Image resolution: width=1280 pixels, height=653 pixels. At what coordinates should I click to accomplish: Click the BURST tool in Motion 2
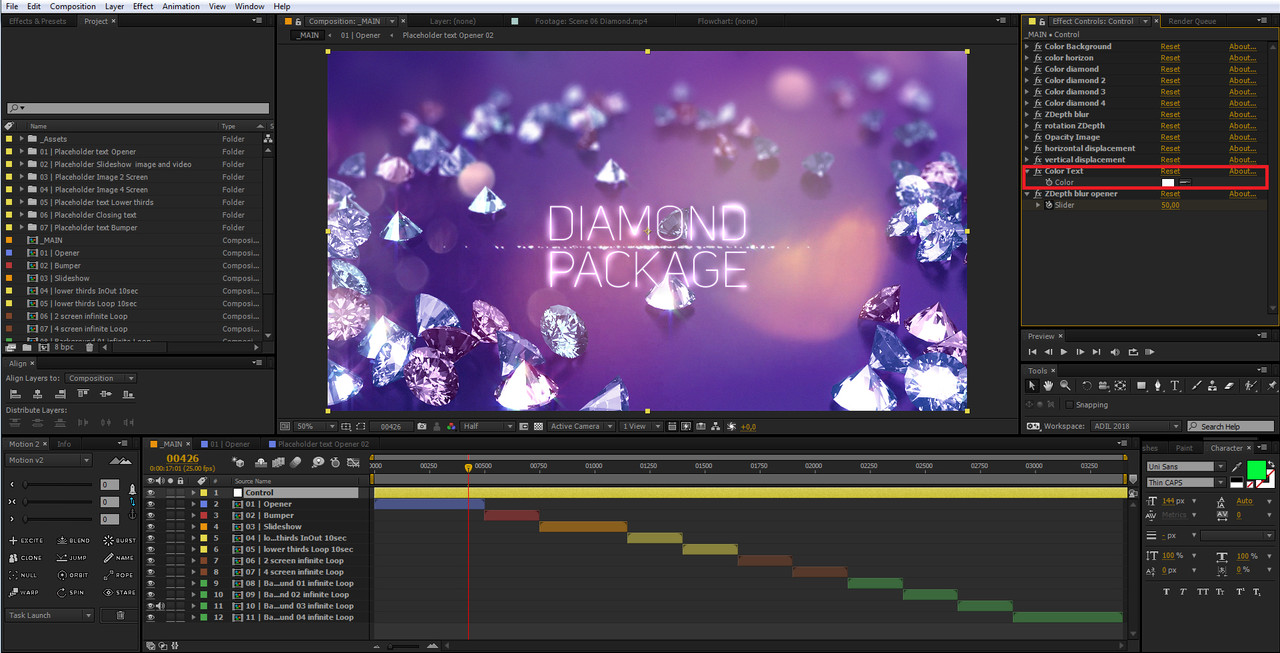(119, 541)
